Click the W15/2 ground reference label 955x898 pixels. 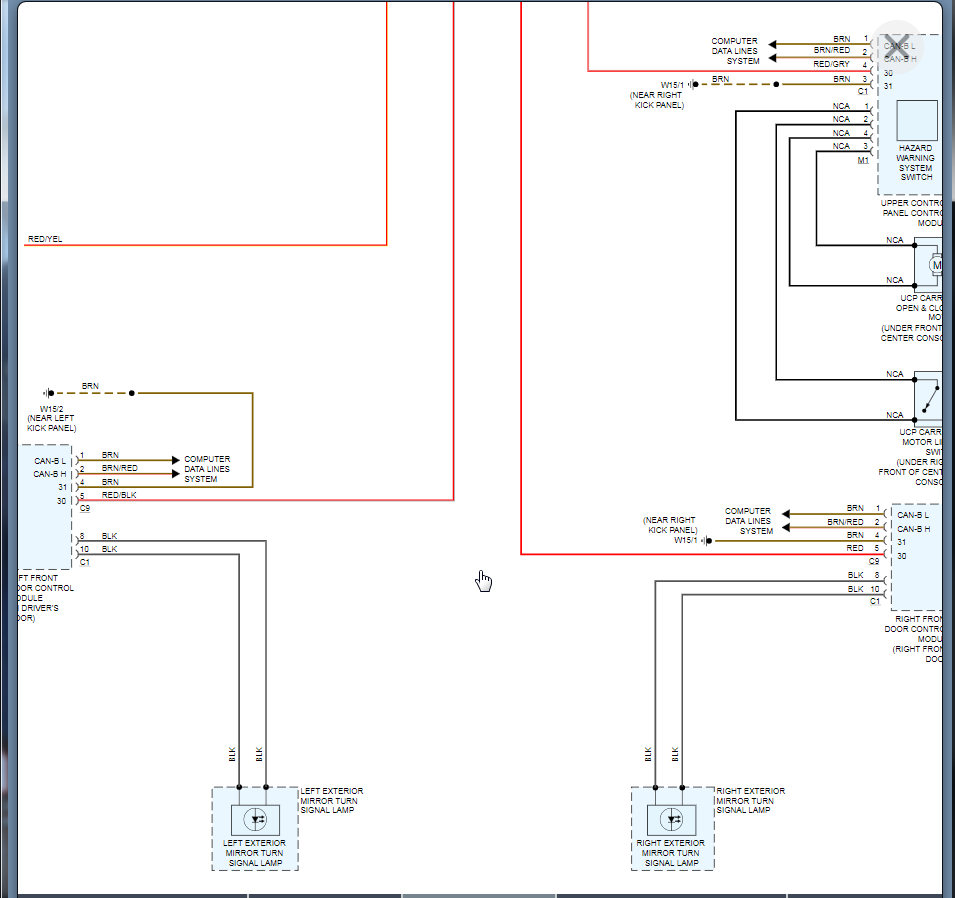pyautogui.click(x=52, y=409)
